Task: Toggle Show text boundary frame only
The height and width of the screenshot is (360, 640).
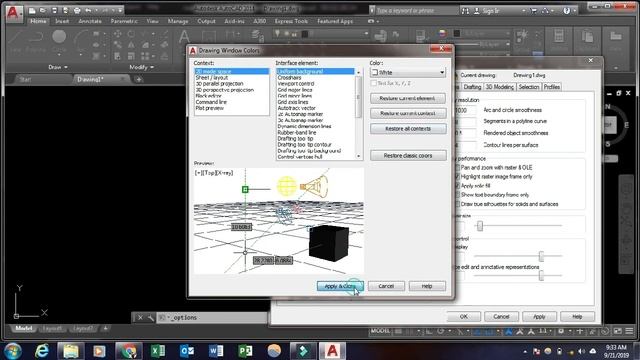Action: [x=457, y=195]
